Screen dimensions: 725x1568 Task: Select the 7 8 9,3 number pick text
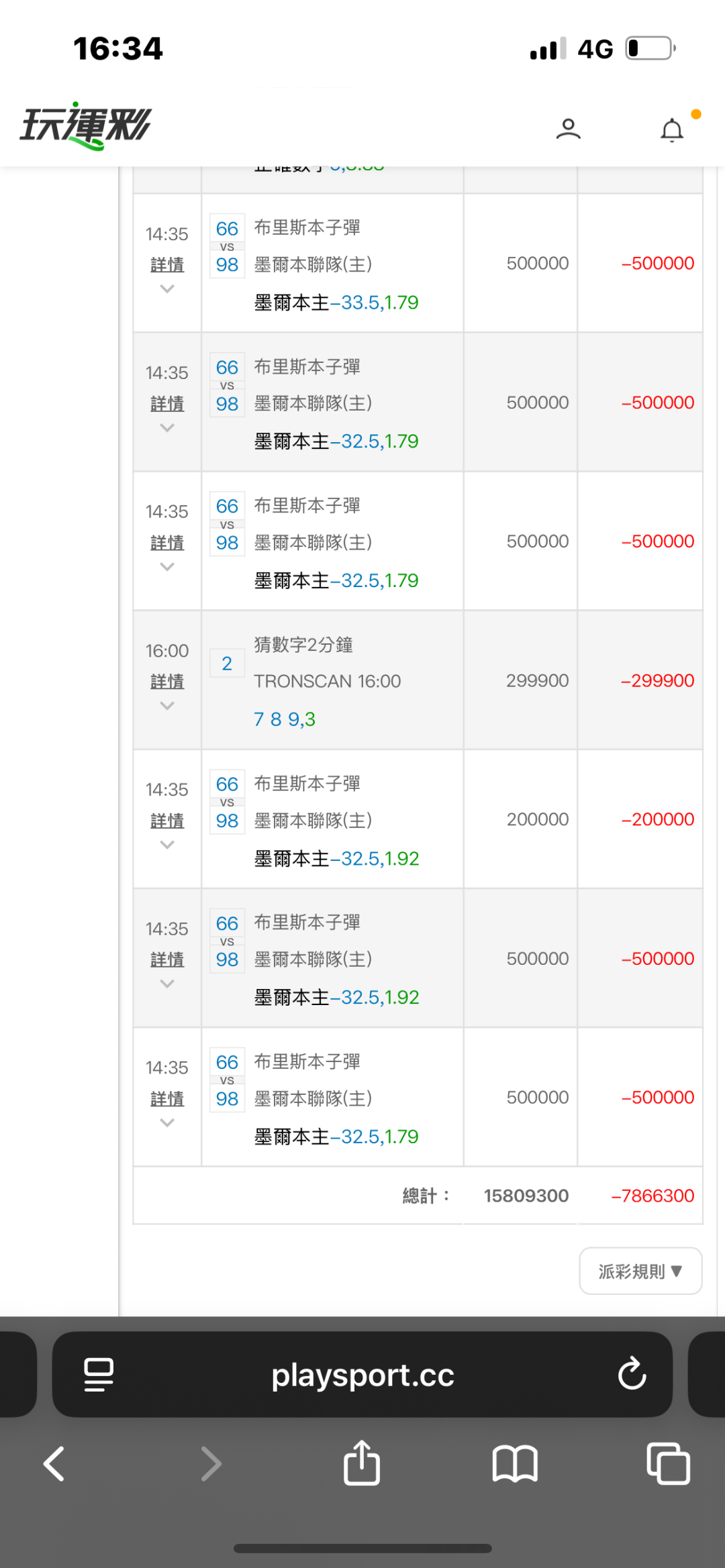coord(284,719)
